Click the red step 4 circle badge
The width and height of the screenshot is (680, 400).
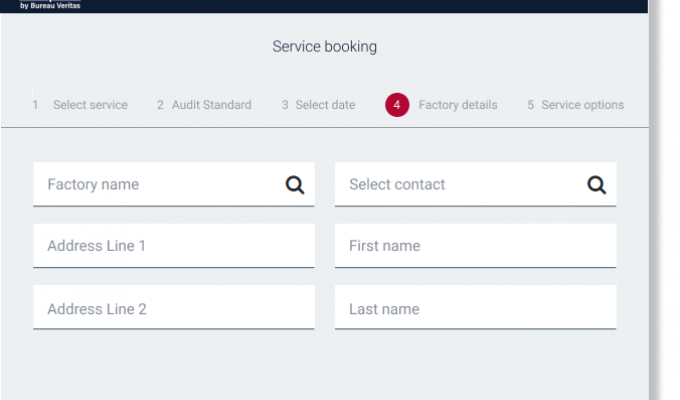point(397,105)
